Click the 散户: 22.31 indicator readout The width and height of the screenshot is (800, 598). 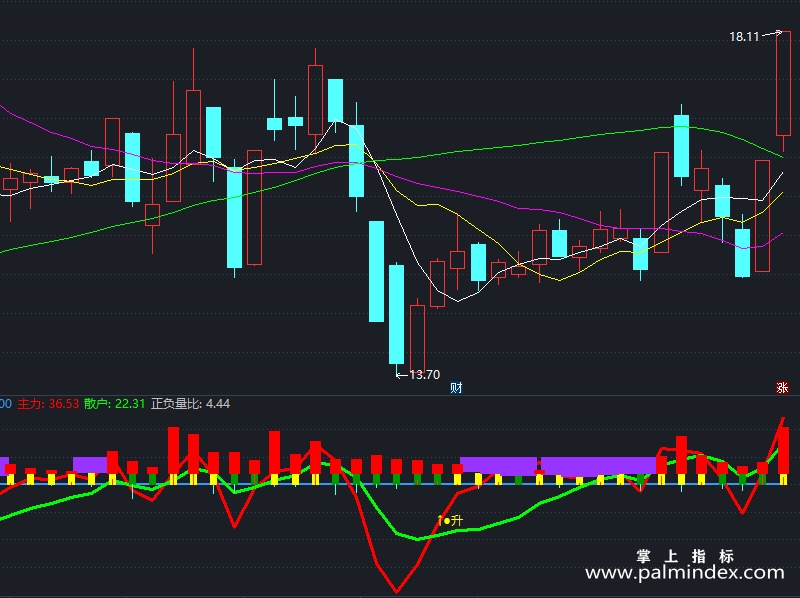point(115,404)
